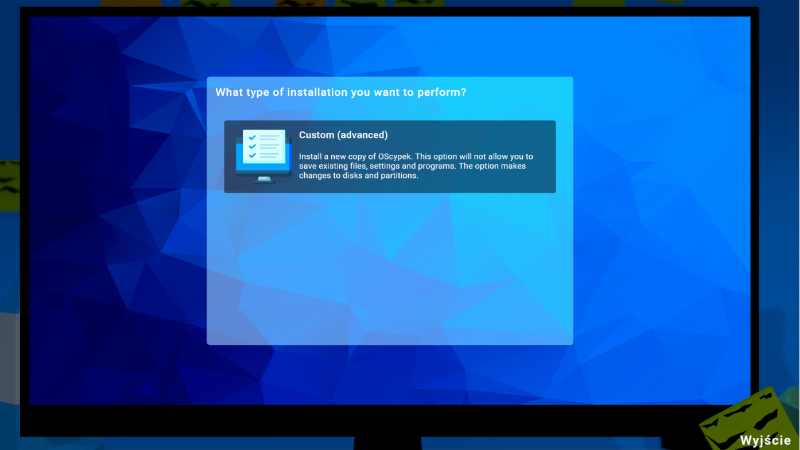Select the Custom (advanced) installation tile
The height and width of the screenshot is (450, 800).
click(x=389, y=157)
